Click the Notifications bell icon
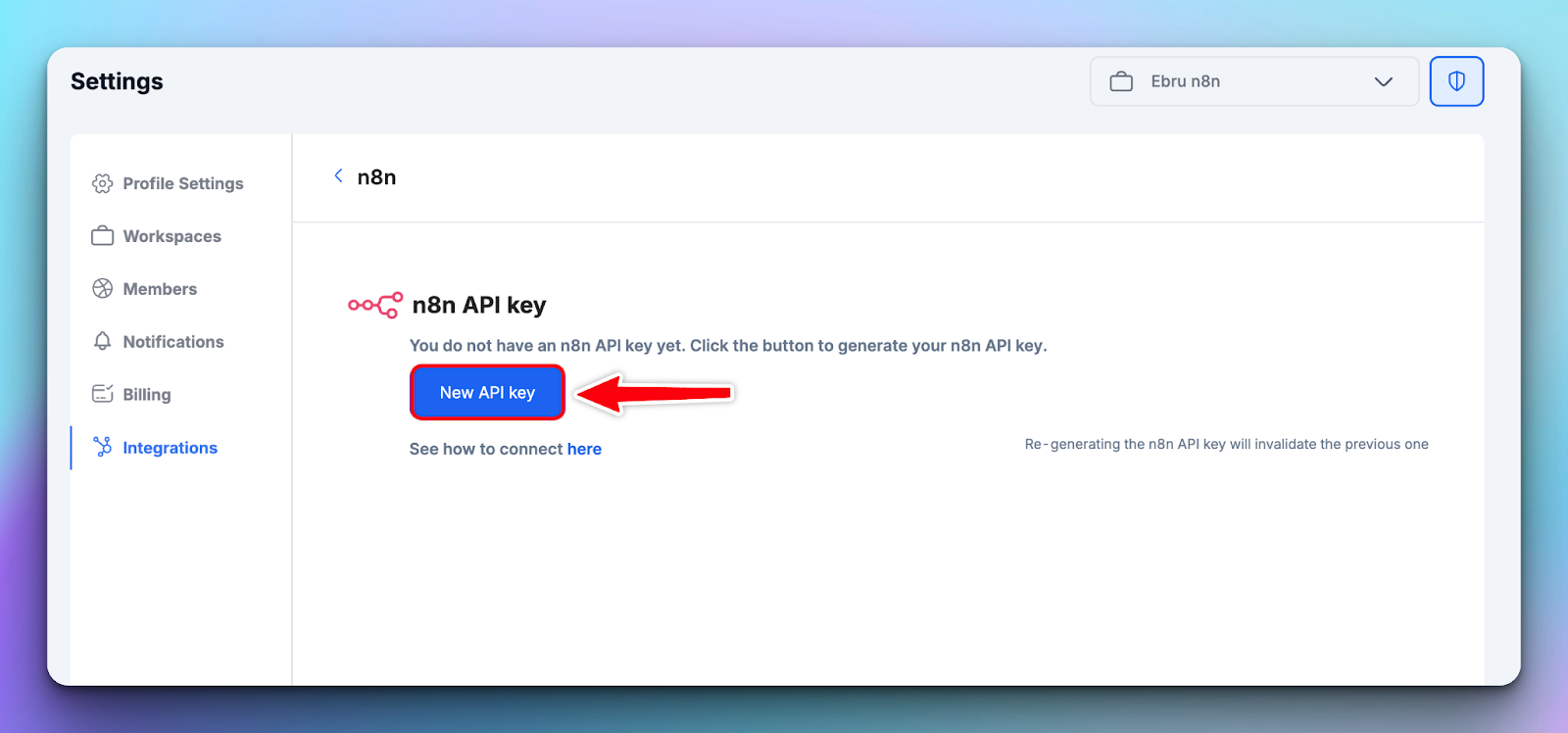Image resolution: width=1568 pixels, height=733 pixels. [x=102, y=341]
